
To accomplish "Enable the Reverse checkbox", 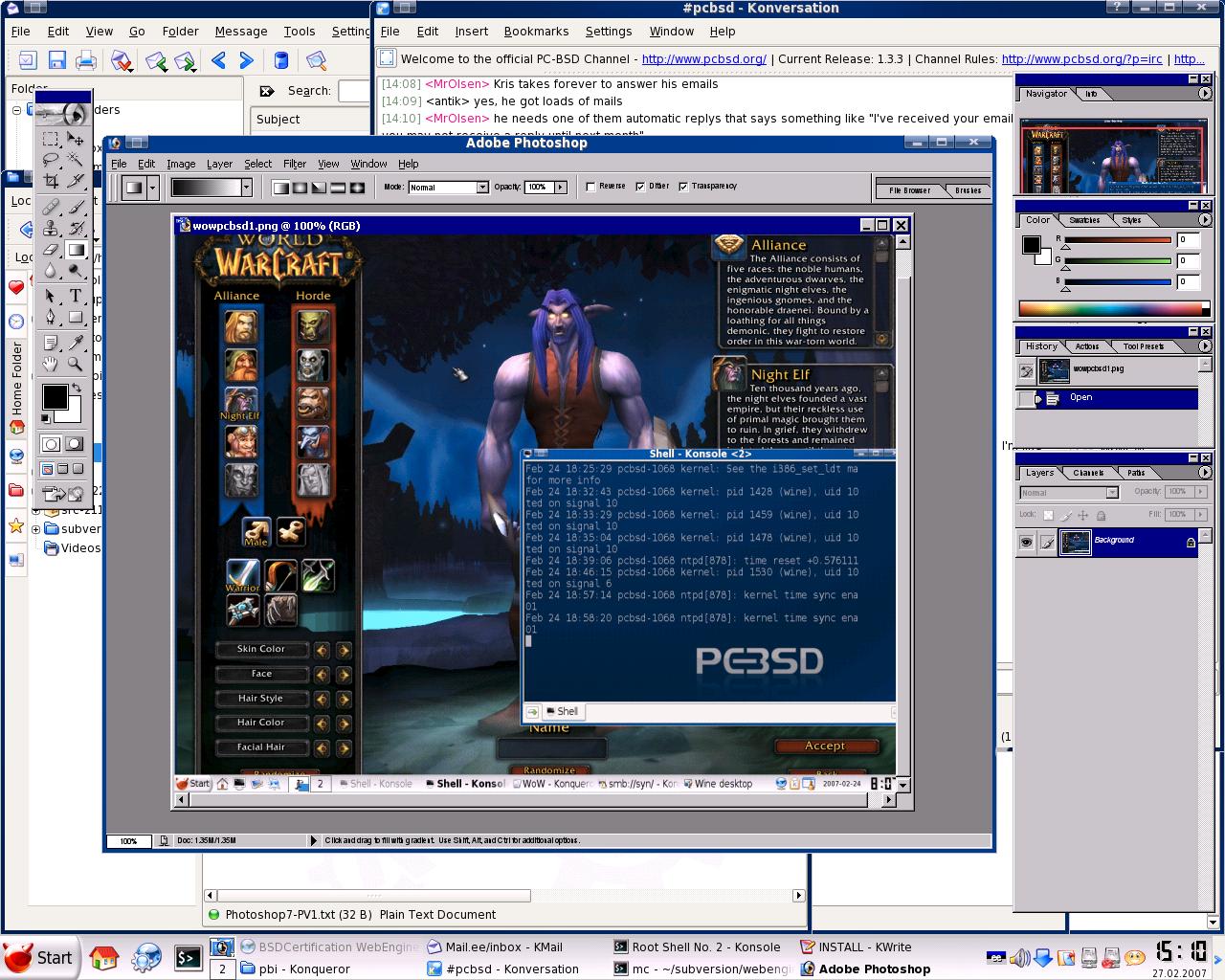I will [590, 187].
